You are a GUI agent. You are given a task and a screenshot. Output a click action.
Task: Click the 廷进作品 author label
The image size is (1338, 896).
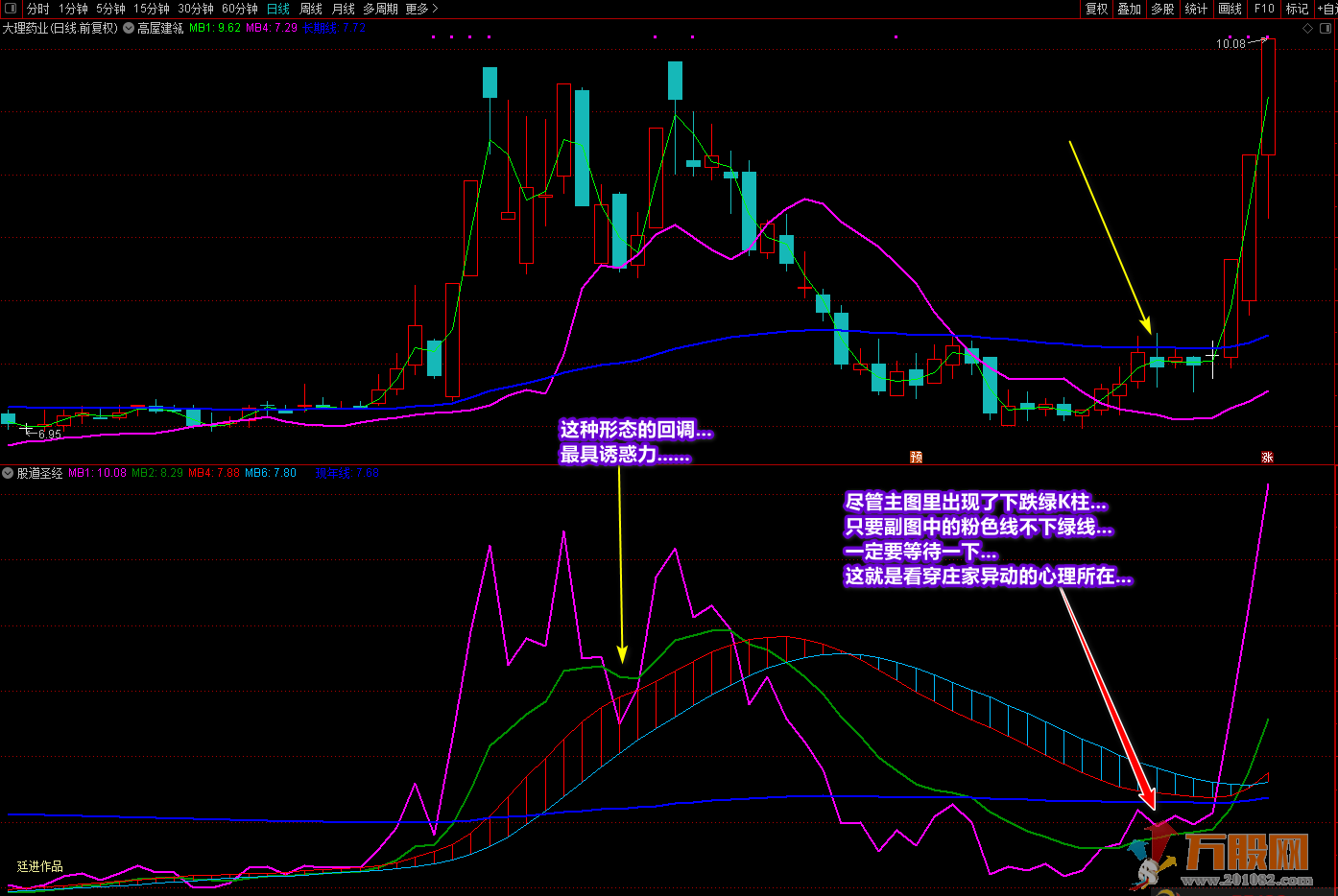[x=39, y=866]
